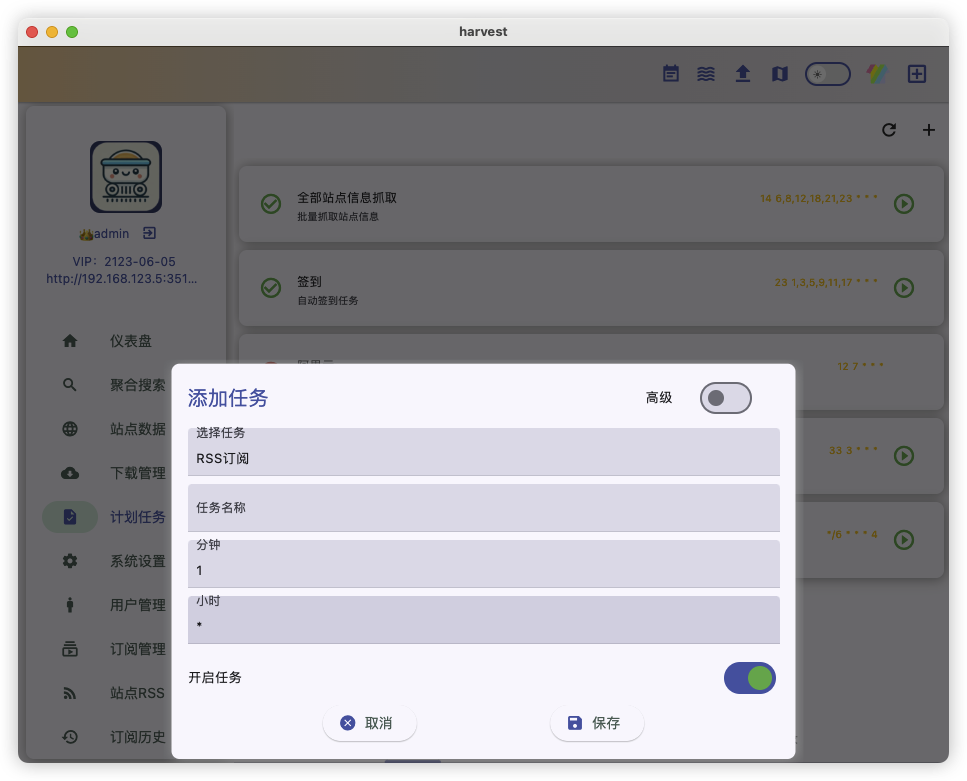Click the upload arrow icon in toolbar
Viewport: 967px width, 781px height.
[743, 74]
